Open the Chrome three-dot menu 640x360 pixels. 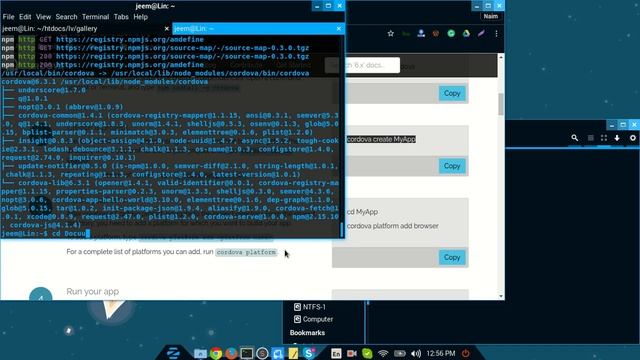[x=496, y=33]
